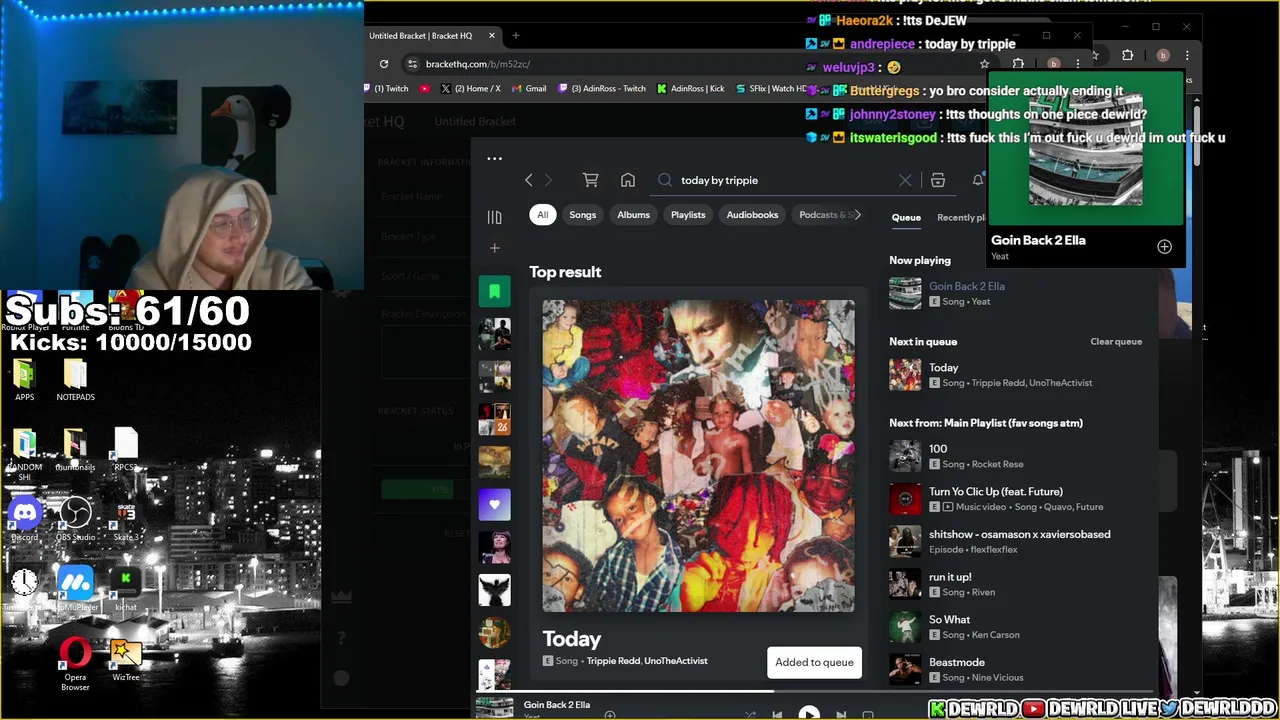Go to Spotify Home
The image size is (1280, 720).
click(628, 180)
